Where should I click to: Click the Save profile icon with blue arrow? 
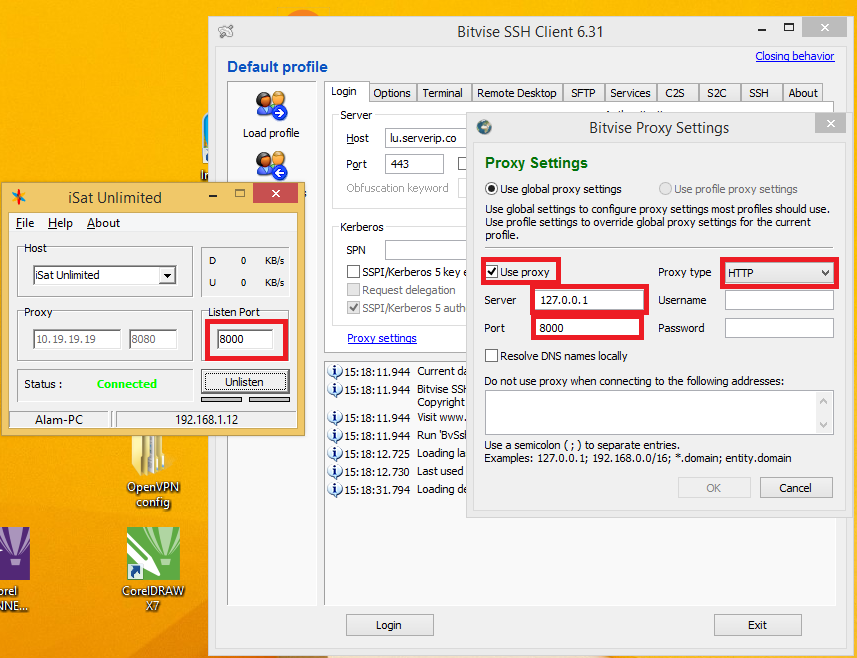[271, 166]
